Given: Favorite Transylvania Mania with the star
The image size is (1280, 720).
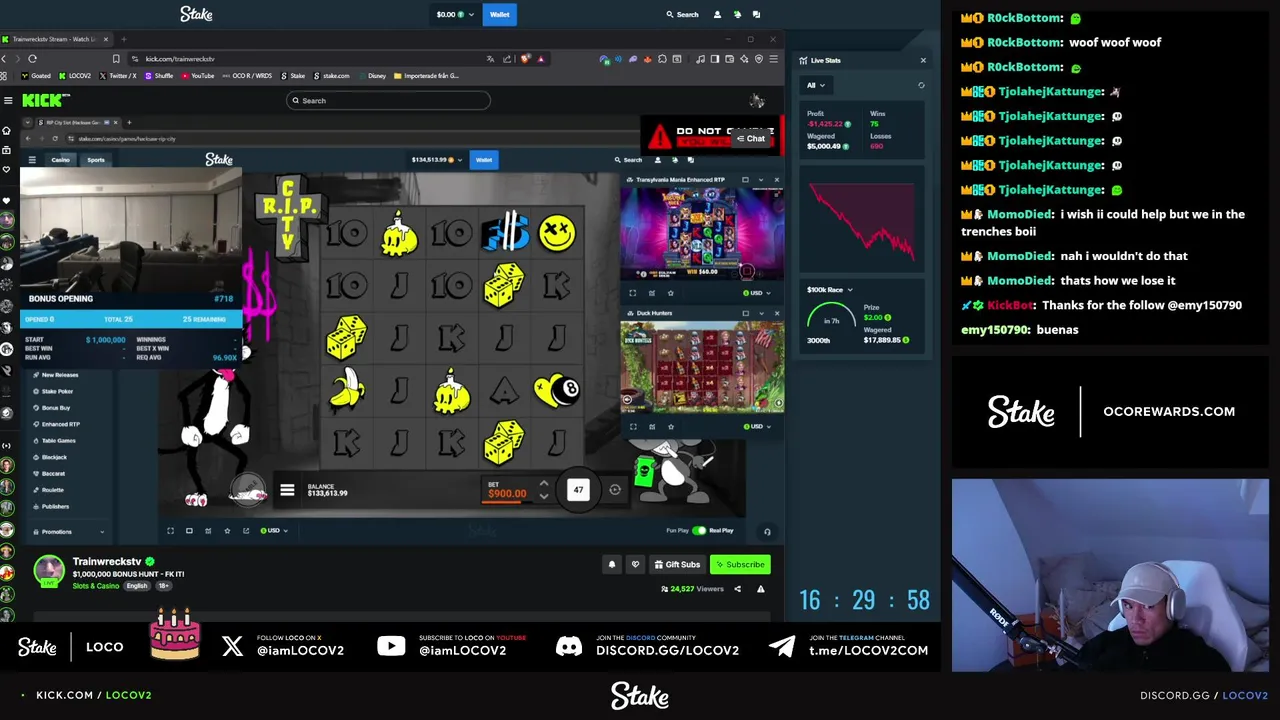Looking at the screenshot, I should tap(671, 293).
